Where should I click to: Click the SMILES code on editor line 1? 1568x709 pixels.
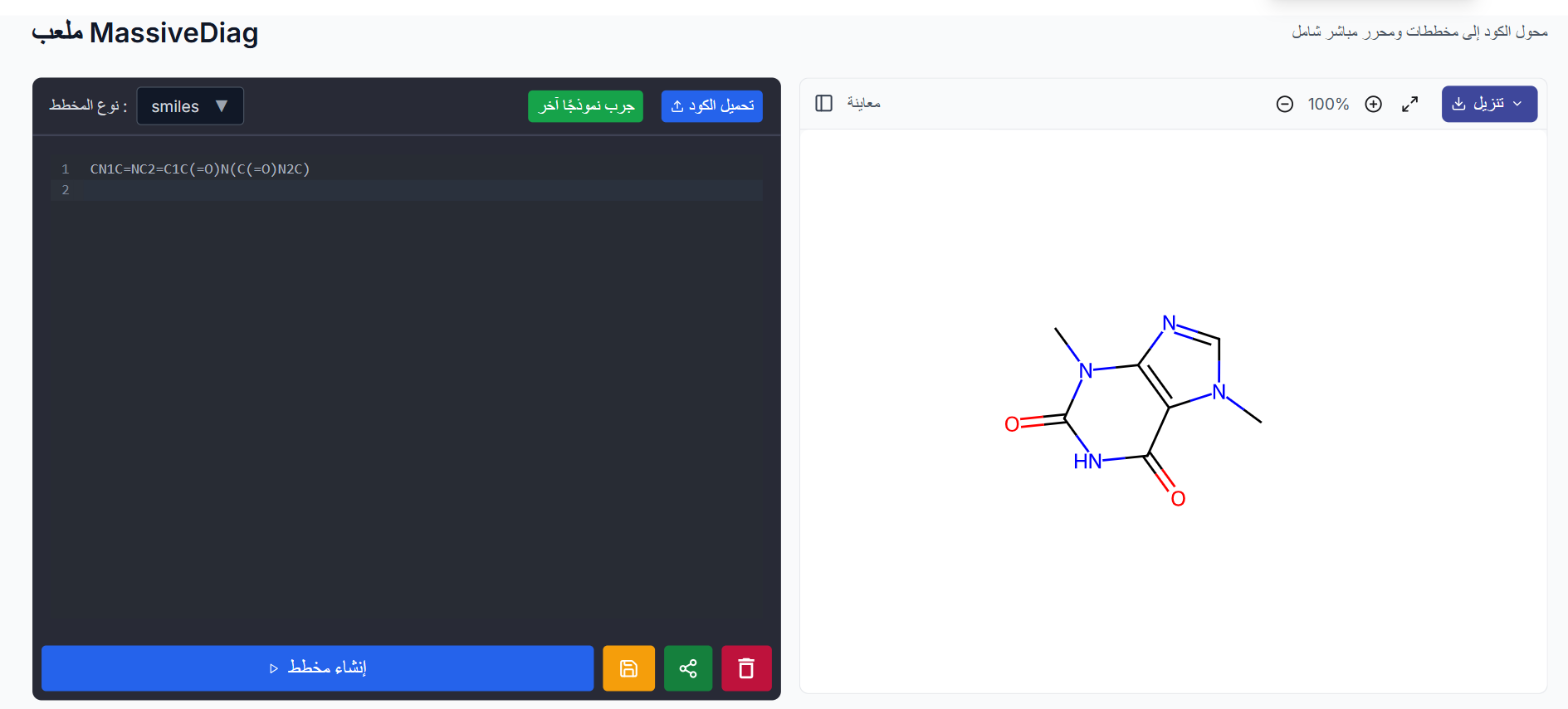200,169
